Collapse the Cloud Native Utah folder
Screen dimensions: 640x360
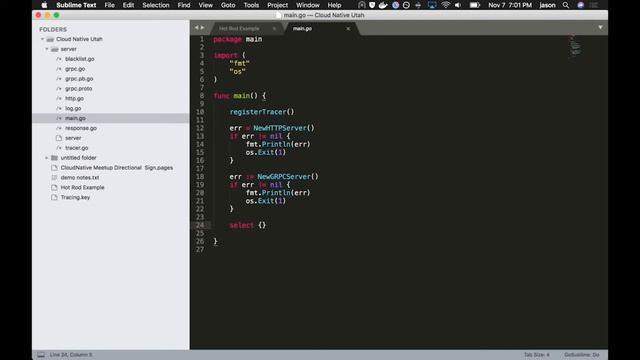42,39
